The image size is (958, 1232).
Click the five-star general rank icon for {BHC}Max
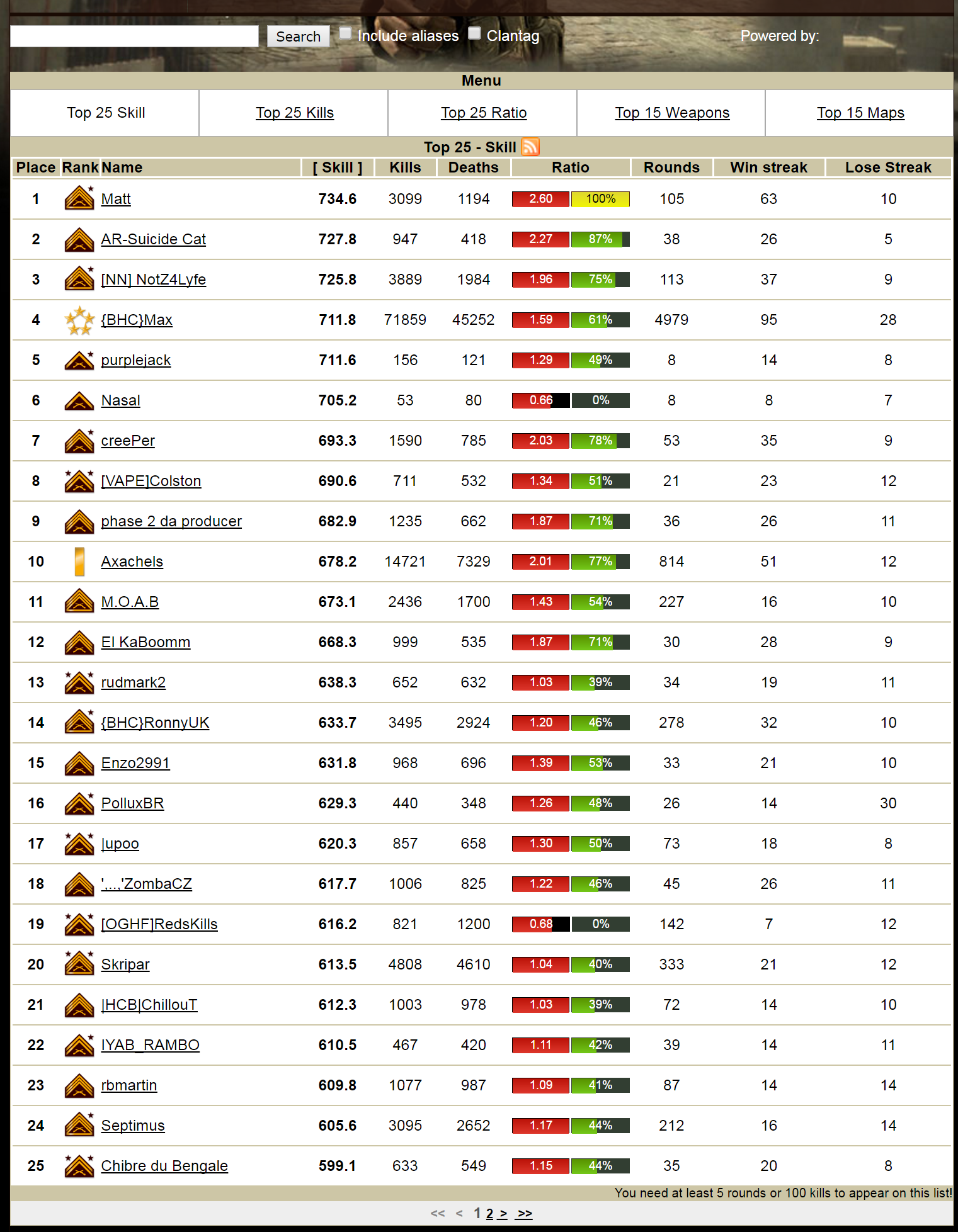(79, 320)
